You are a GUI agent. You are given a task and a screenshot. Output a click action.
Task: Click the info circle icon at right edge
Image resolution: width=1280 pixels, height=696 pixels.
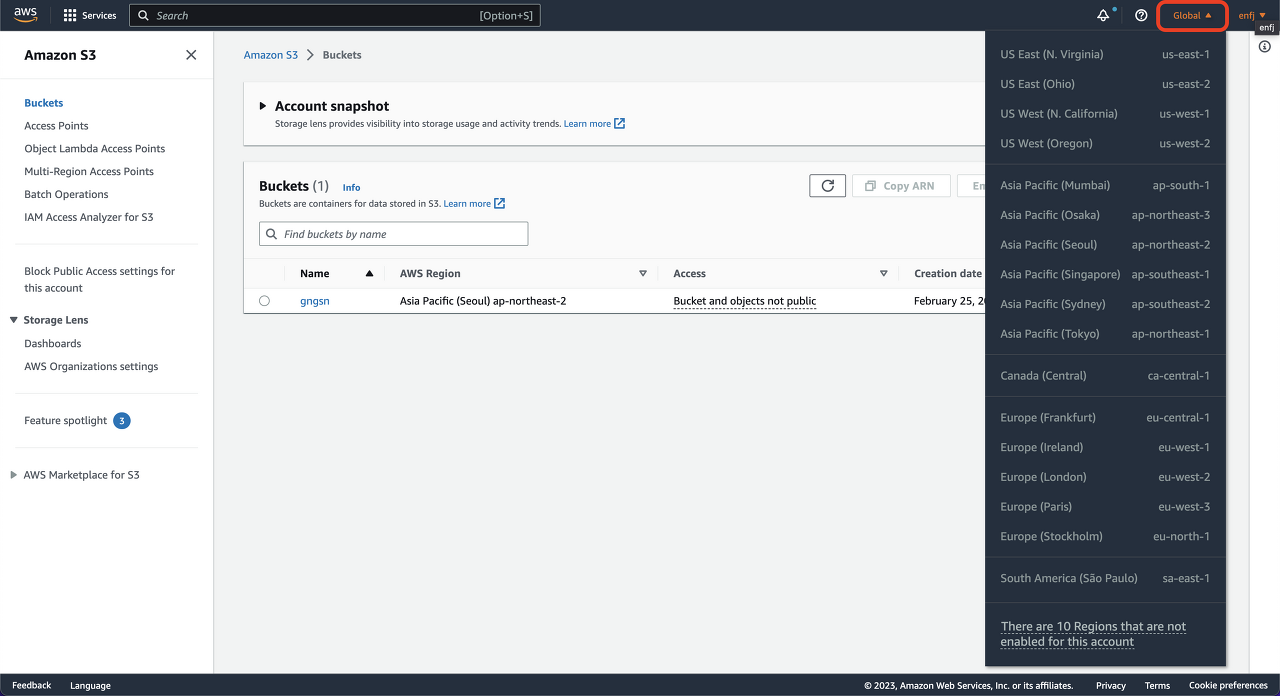tap(1264, 47)
